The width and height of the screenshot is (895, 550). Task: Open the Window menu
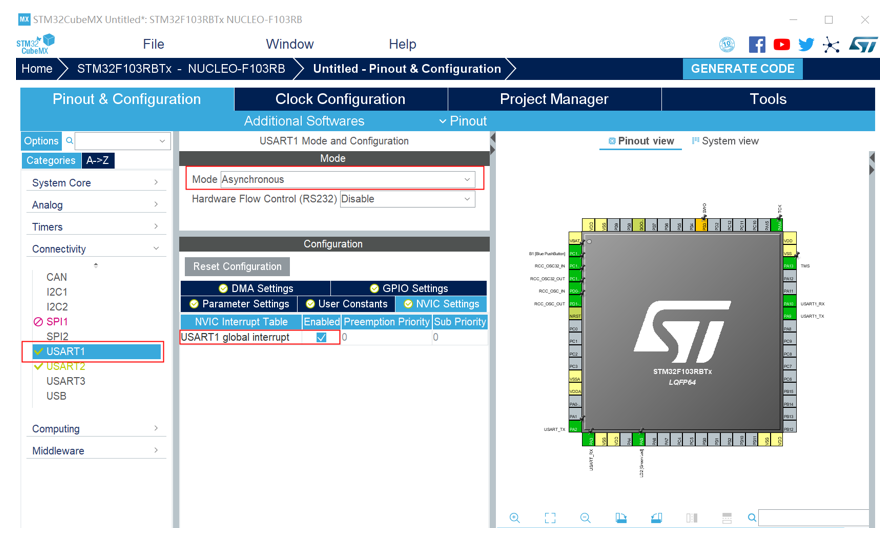click(x=289, y=44)
